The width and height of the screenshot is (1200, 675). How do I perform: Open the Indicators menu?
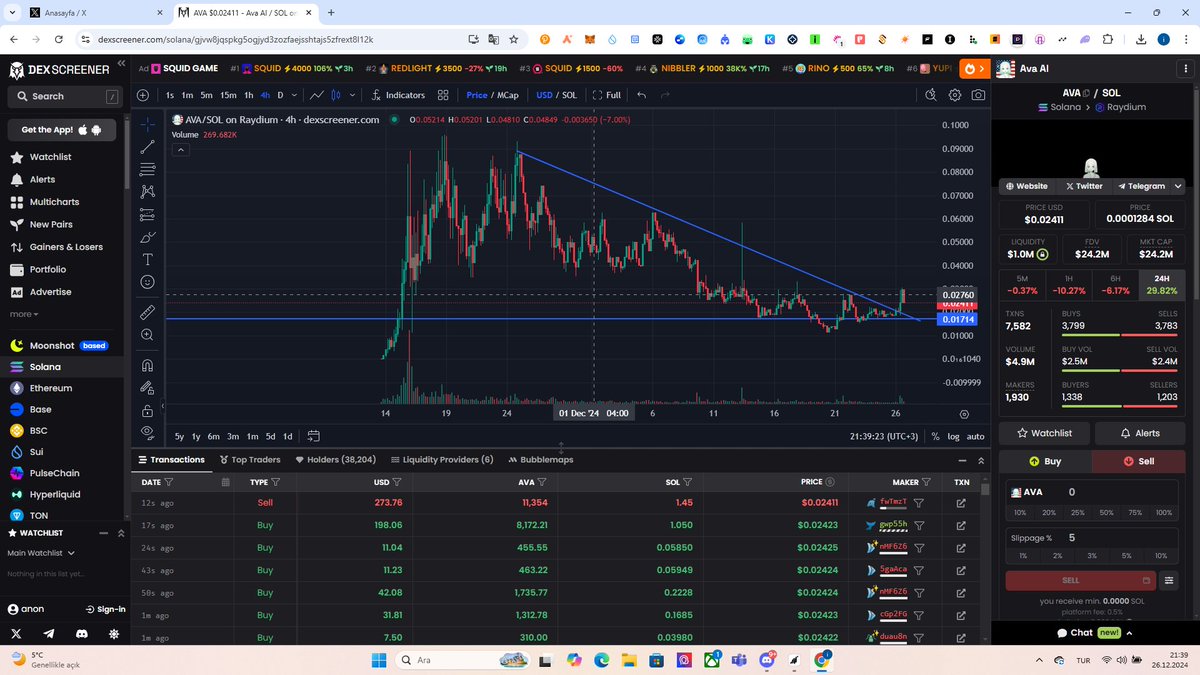[x=398, y=95]
